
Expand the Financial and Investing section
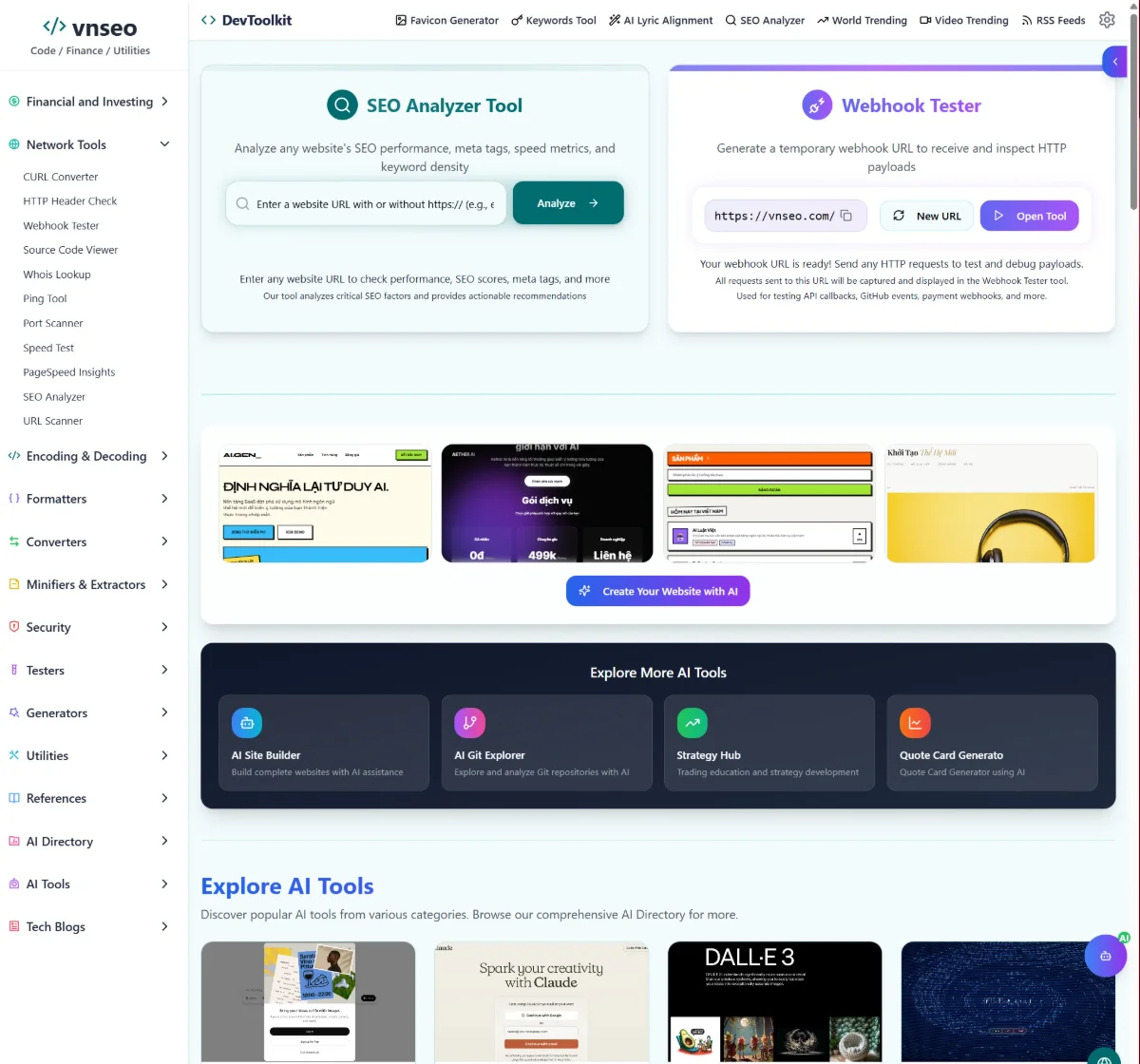pyautogui.click(x=164, y=102)
